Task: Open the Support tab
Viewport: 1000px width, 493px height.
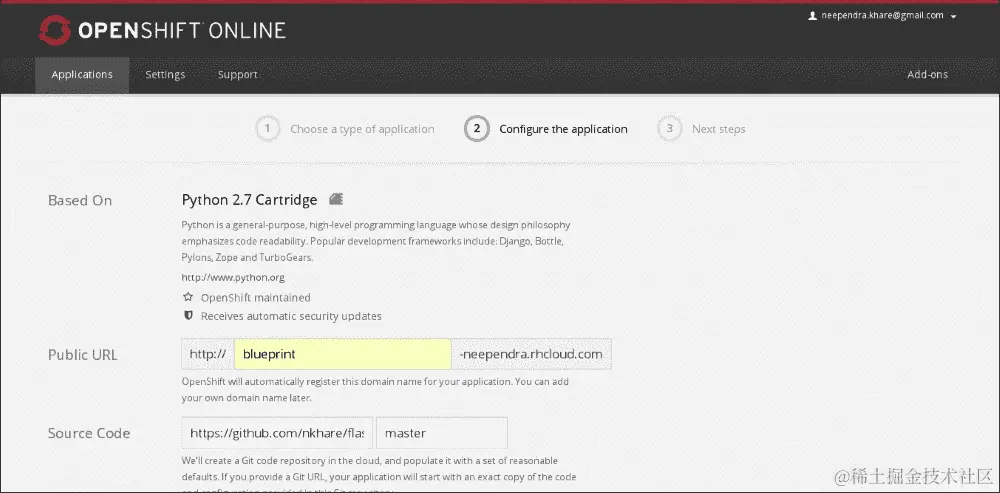Action: tap(238, 75)
